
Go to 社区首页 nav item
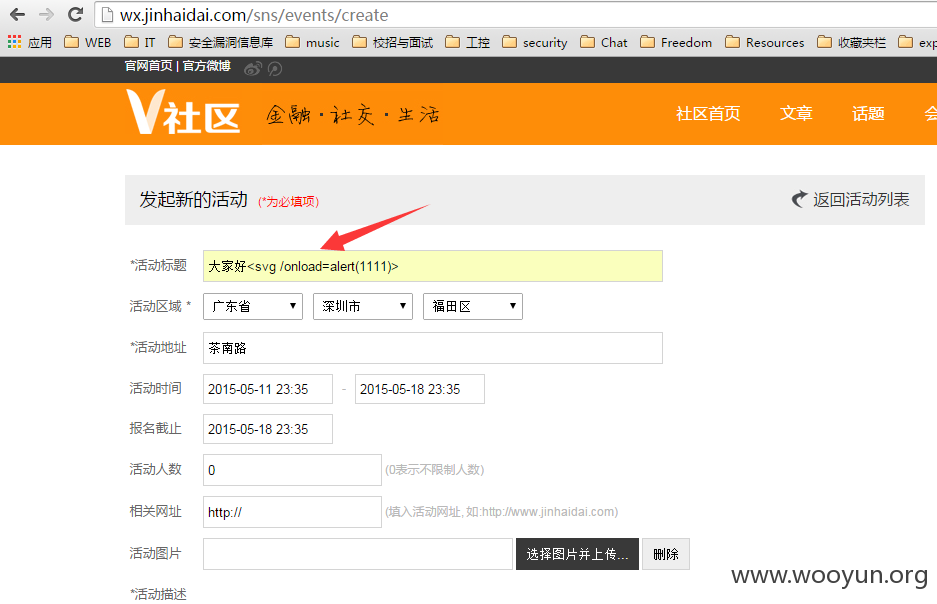pyautogui.click(x=708, y=114)
